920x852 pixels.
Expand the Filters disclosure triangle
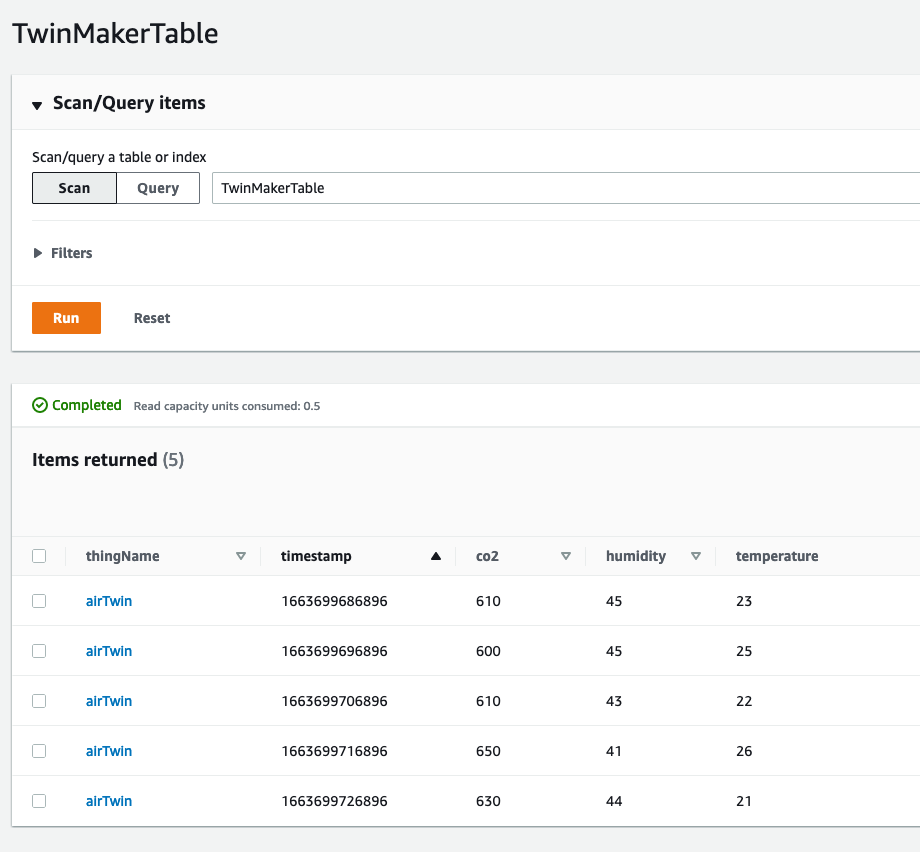[37, 252]
